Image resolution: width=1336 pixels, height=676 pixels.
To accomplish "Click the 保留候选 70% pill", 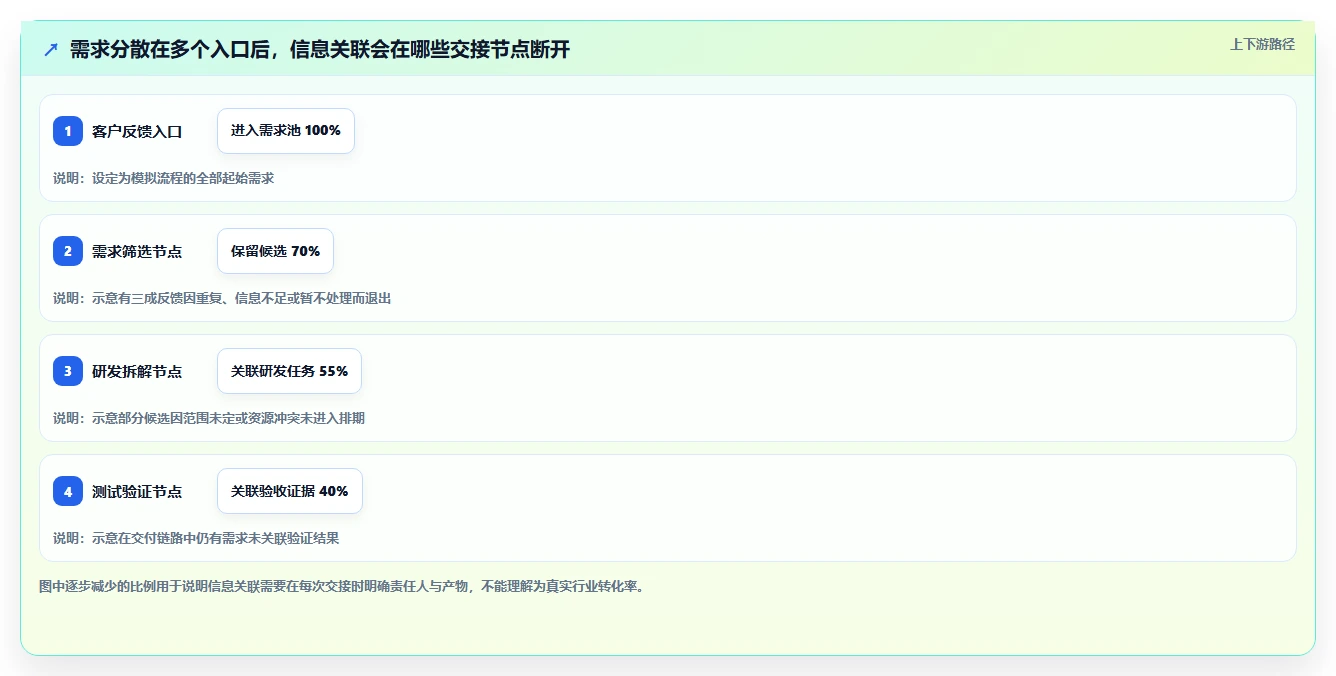I will [x=275, y=251].
